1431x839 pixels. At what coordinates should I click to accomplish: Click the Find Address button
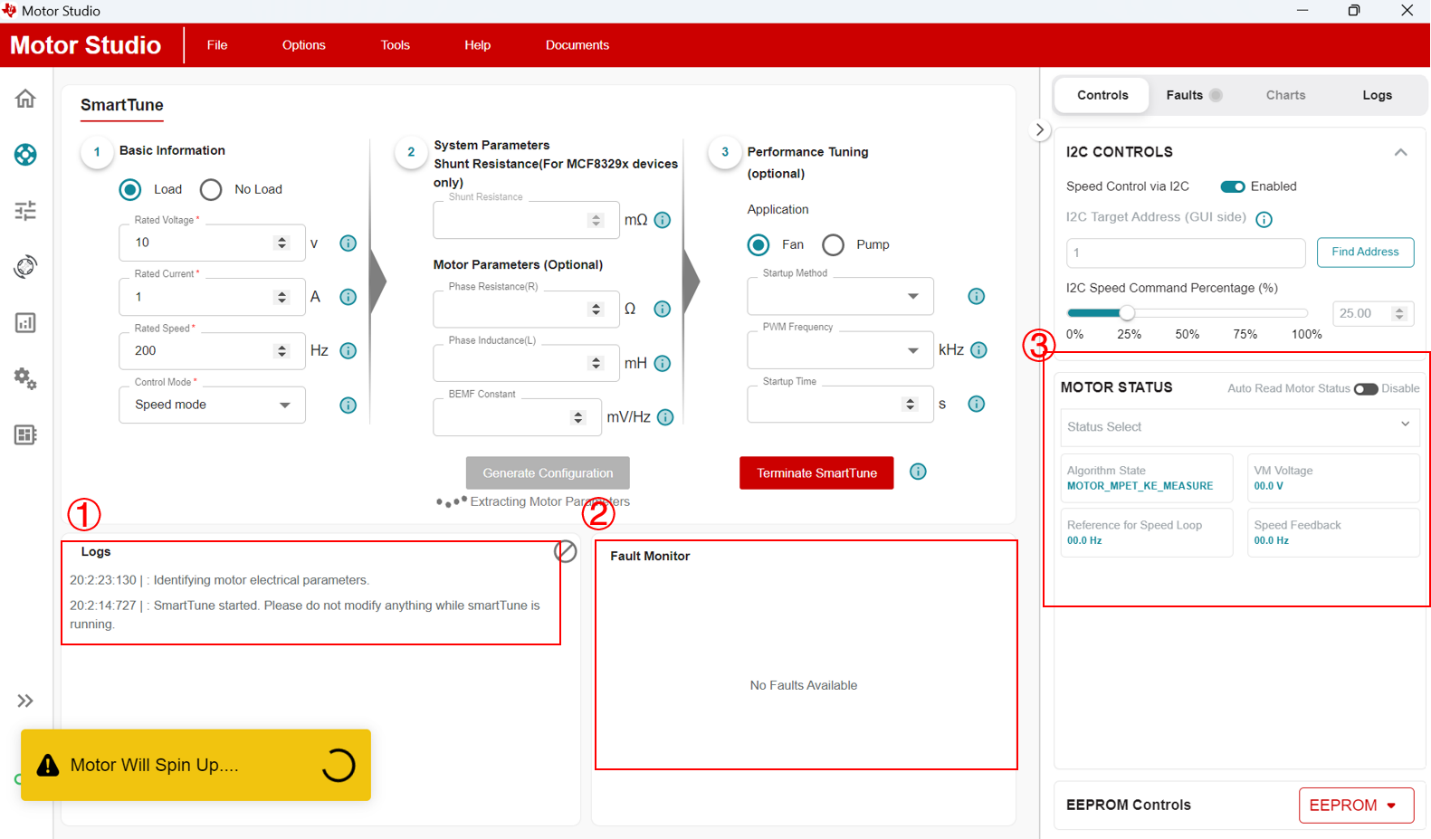click(1365, 253)
